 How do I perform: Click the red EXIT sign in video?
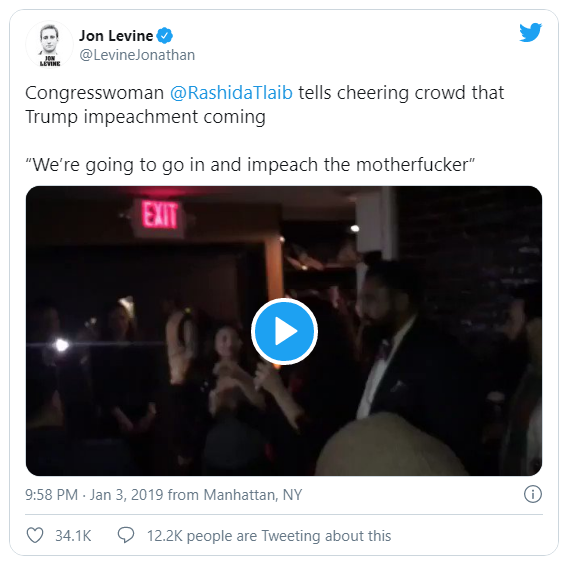160,214
